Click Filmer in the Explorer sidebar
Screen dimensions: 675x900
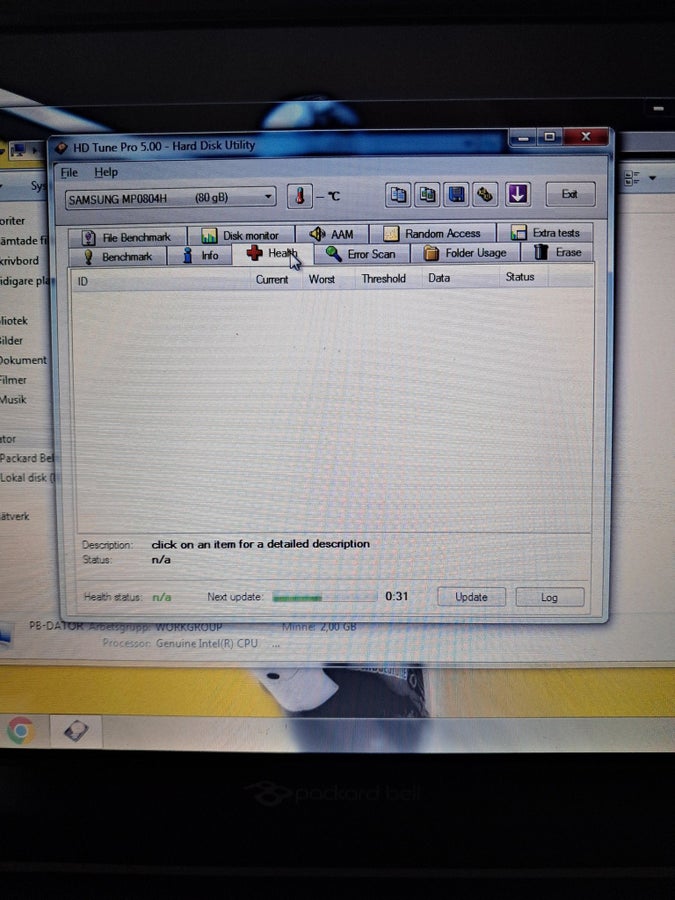[x=14, y=380]
